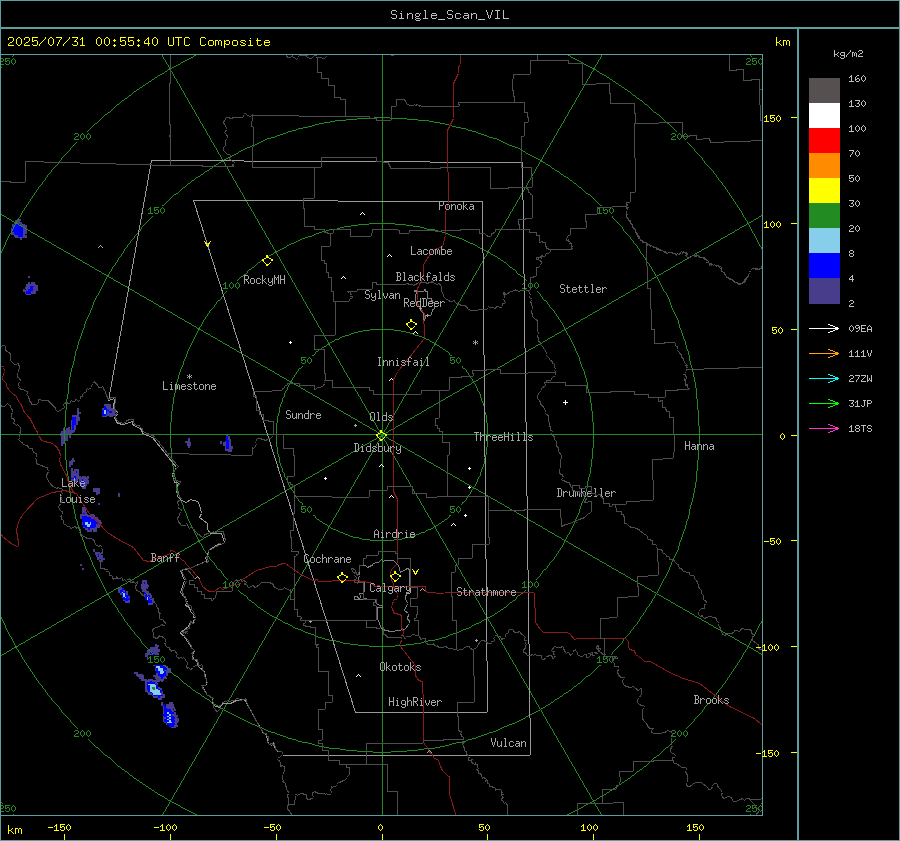This screenshot has width=900, height=841.
Task: Select the red 70-100 legend color
Action: 824,141
